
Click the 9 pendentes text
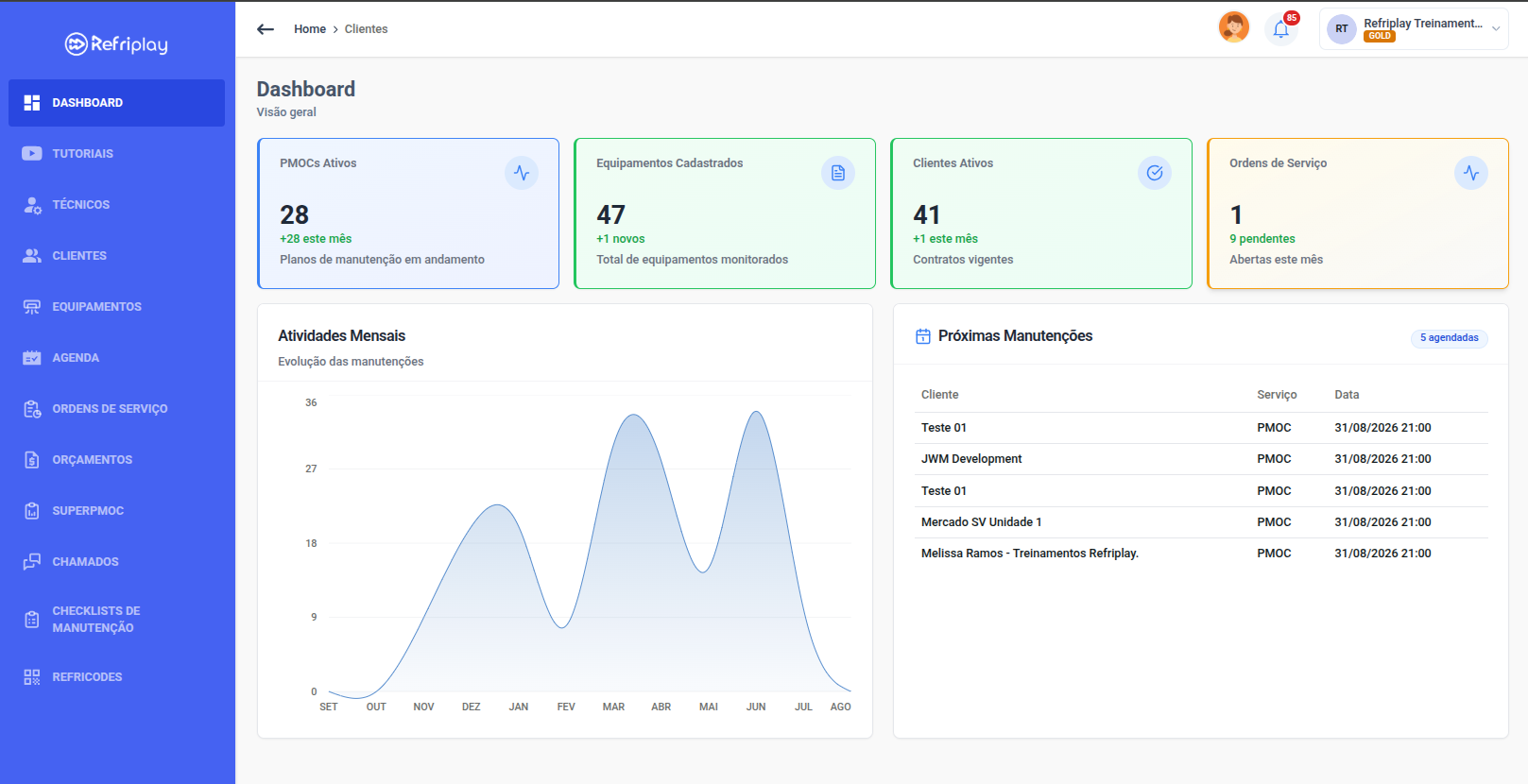[x=1262, y=239]
